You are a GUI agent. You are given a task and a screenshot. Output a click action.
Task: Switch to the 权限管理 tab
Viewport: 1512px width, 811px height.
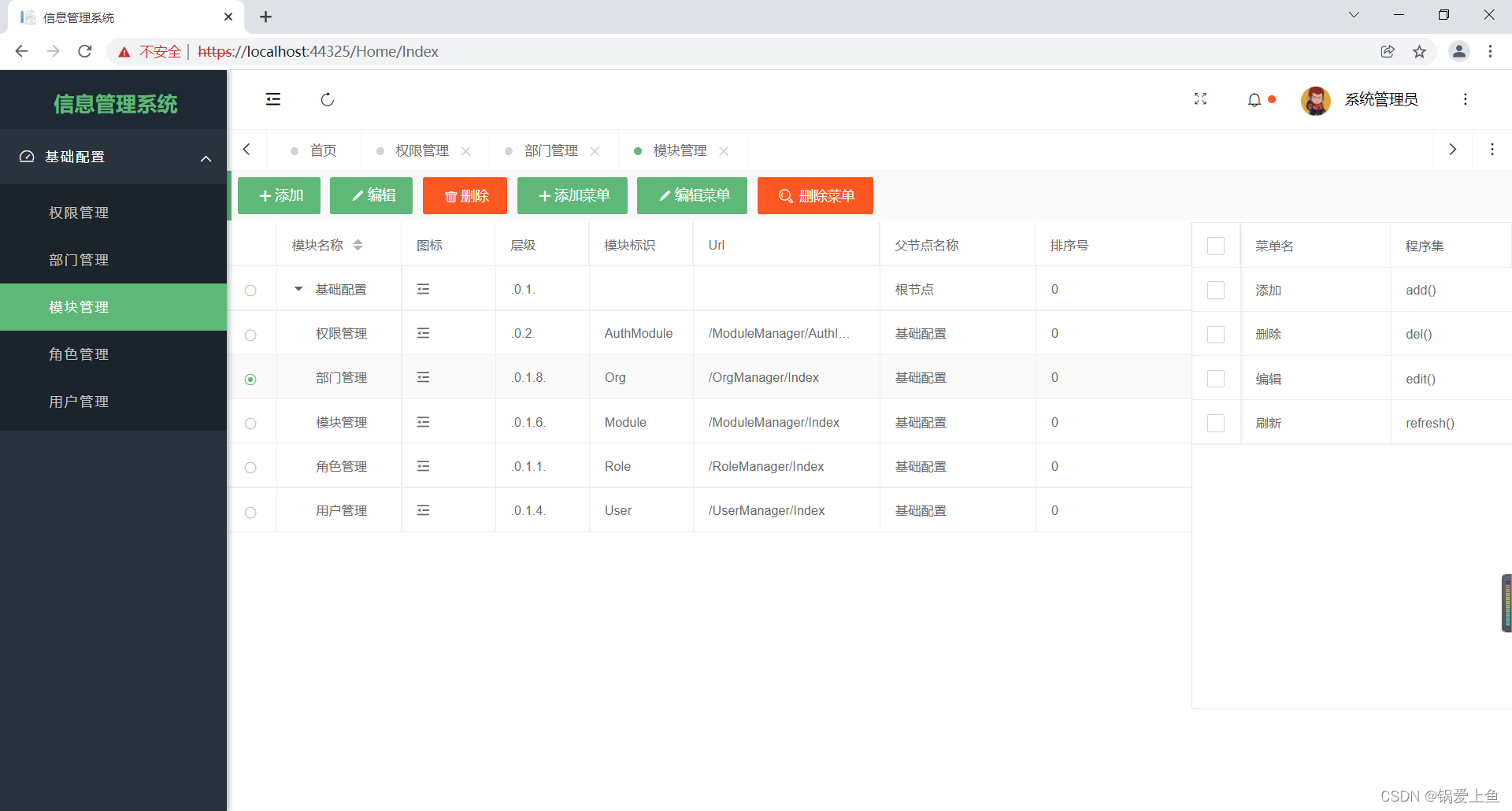[422, 150]
